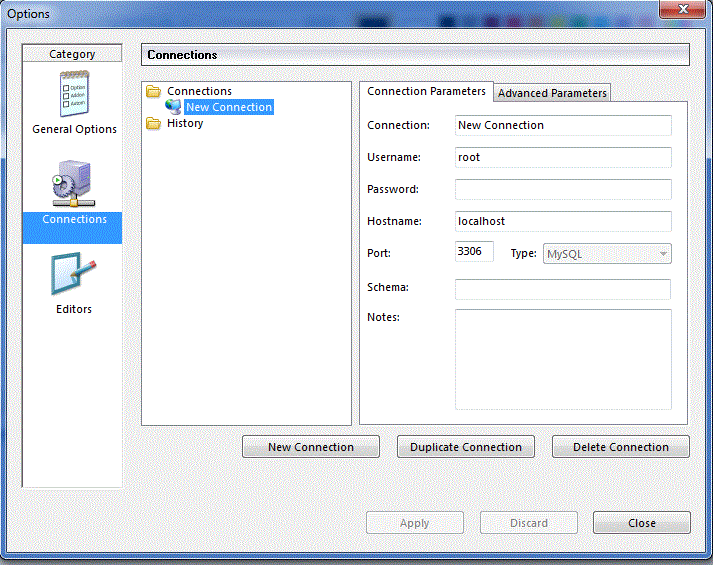Click the Port field showing 3306
The image size is (713, 565).
474,251
